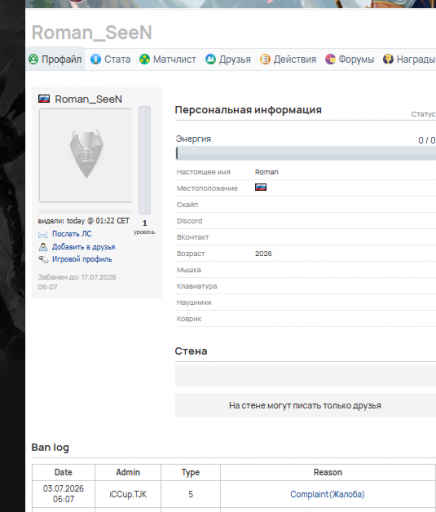The width and height of the screenshot is (436, 512).
Task: Click the blue Стата tab icon
Action: pyautogui.click(x=96, y=59)
